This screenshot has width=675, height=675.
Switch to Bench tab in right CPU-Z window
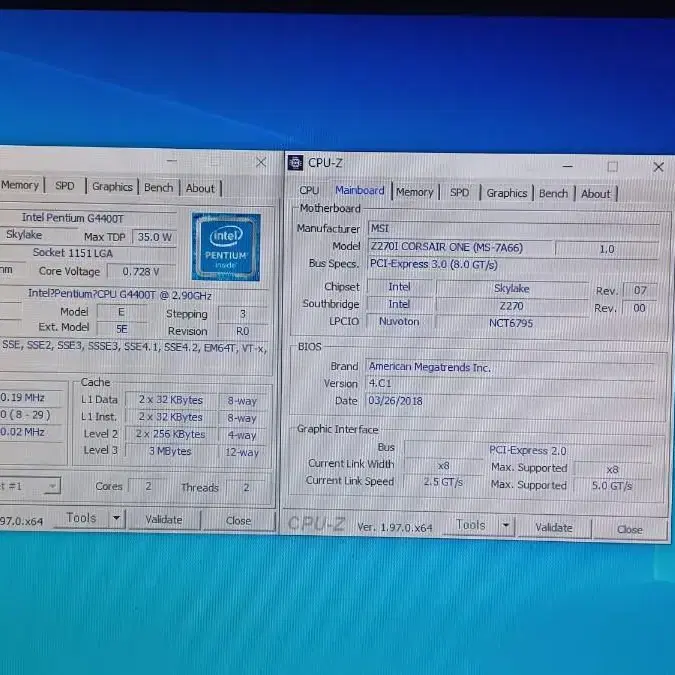[x=553, y=194]
